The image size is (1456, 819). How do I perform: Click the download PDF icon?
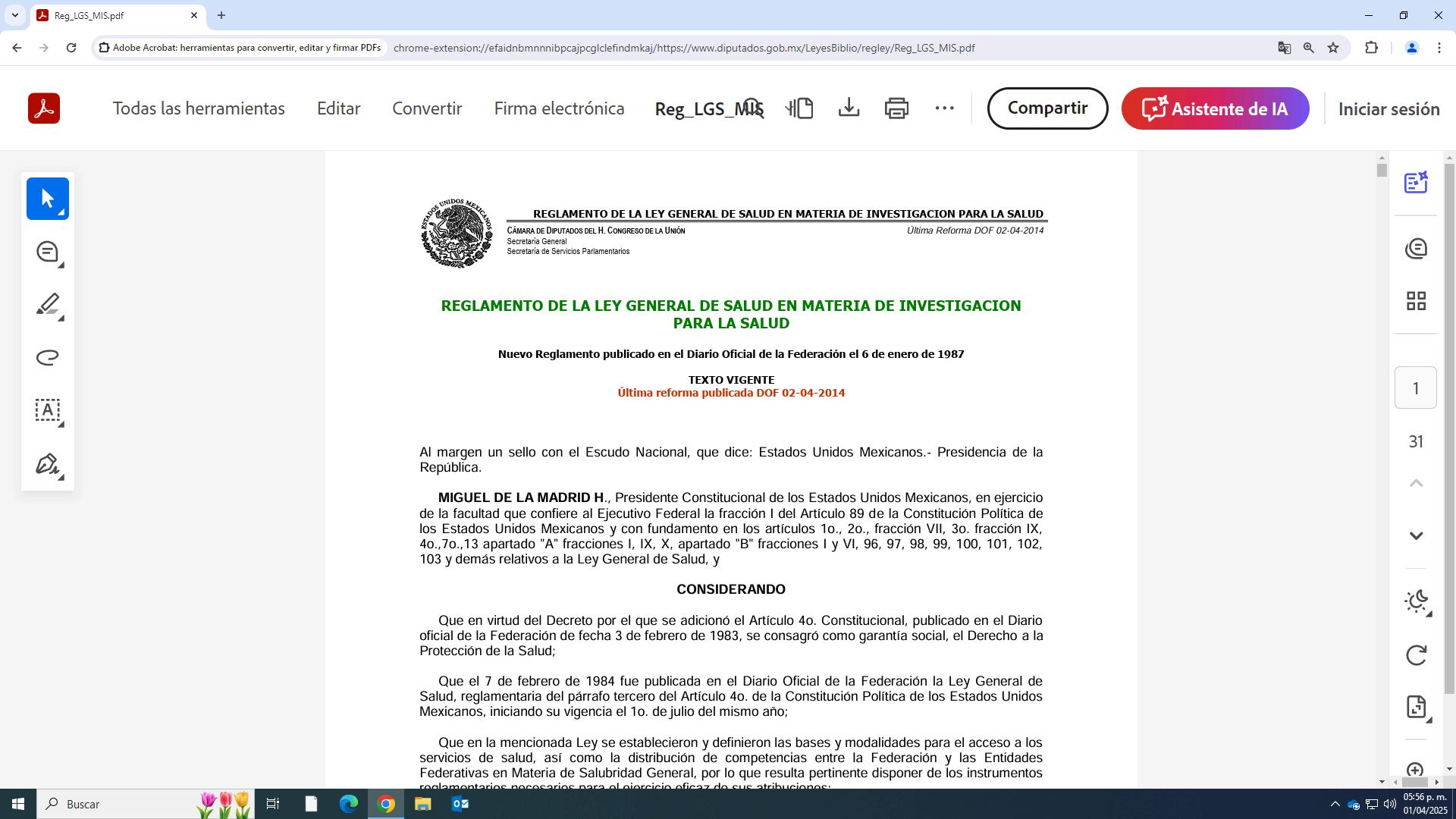849,108
